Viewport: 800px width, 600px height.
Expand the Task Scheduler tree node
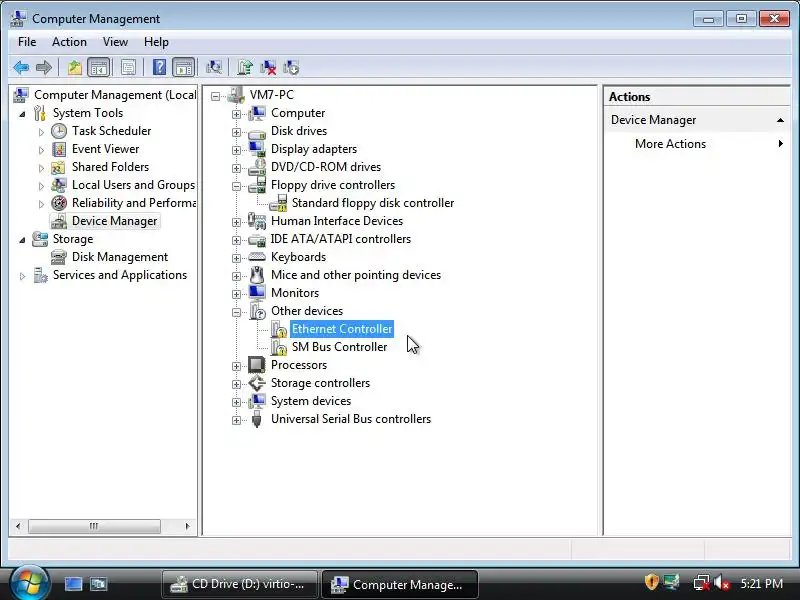tap(41, 132)
